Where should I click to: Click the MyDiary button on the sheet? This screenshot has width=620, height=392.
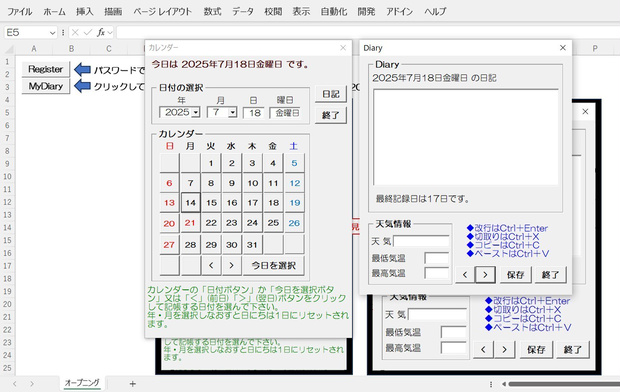point(46,86)
